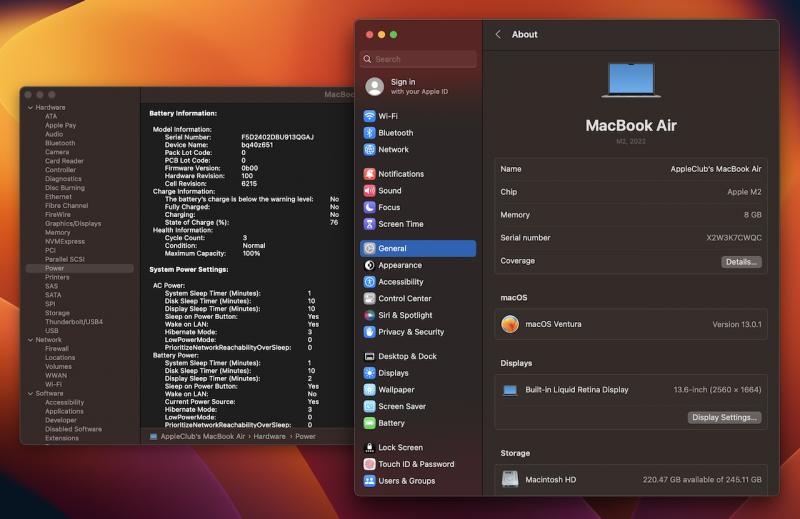Select Graphics/Displays in Hardware list
The image size is (800, 519).
(x=73, y=224)
